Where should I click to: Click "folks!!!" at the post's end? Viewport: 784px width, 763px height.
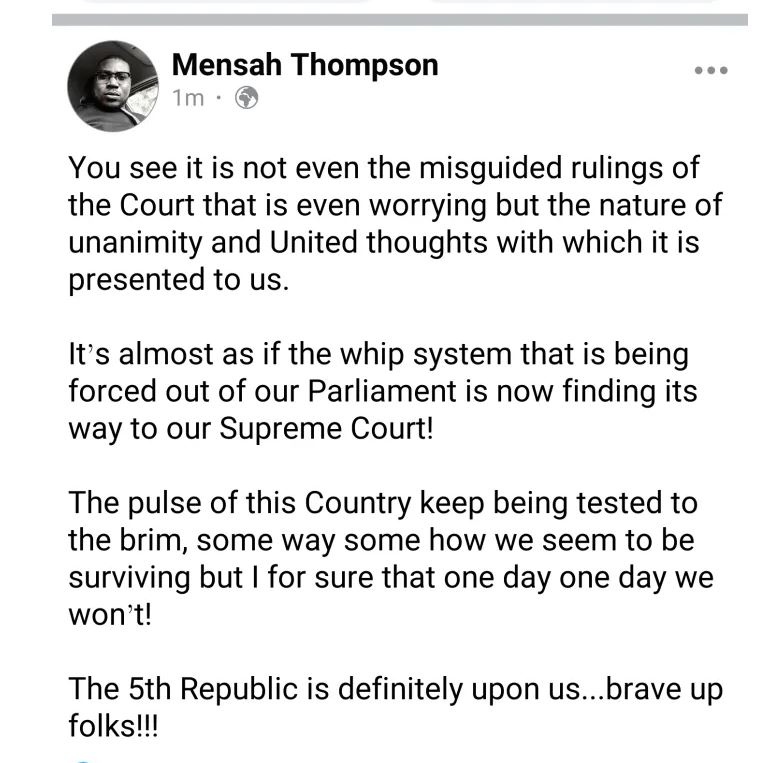pos(113,727)
